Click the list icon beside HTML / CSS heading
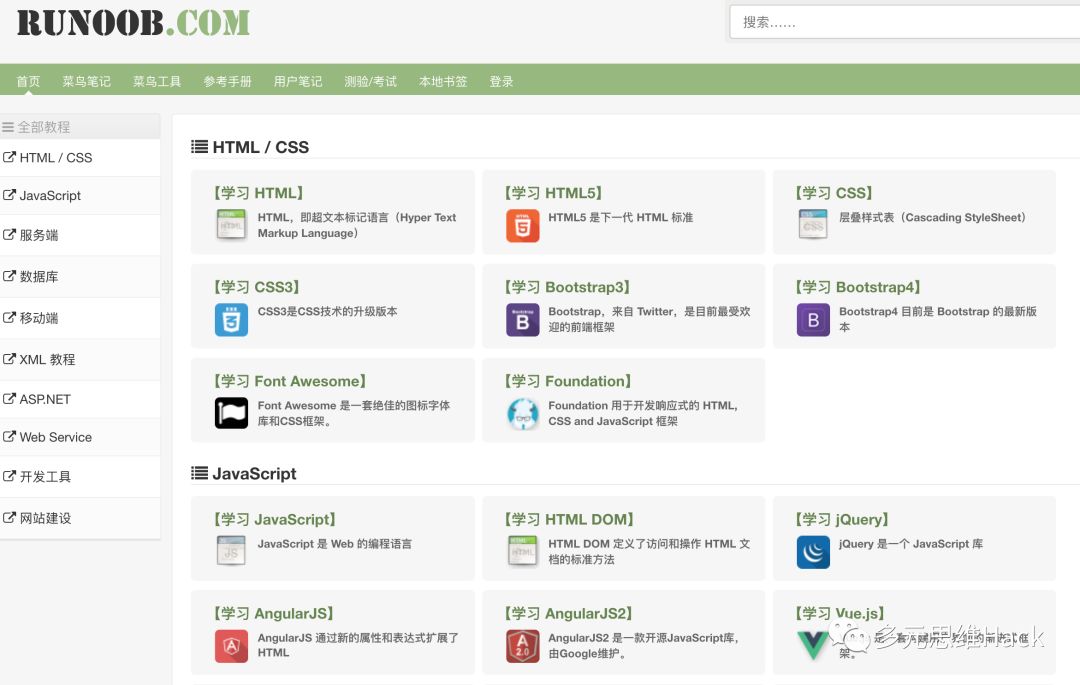 pyautogui.click(x=200, y=147)
